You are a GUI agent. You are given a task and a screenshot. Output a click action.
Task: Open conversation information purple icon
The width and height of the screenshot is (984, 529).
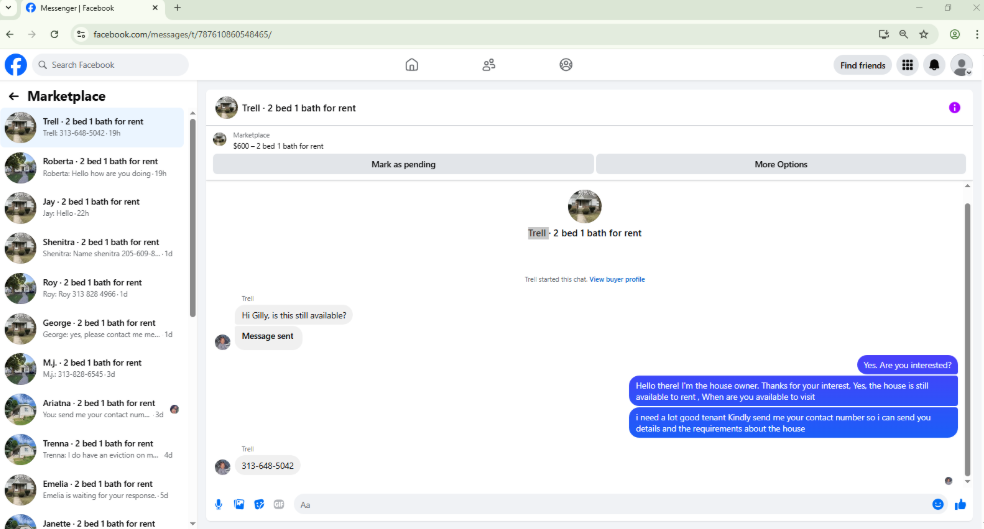pyautogui.click(x=955, y=108)
